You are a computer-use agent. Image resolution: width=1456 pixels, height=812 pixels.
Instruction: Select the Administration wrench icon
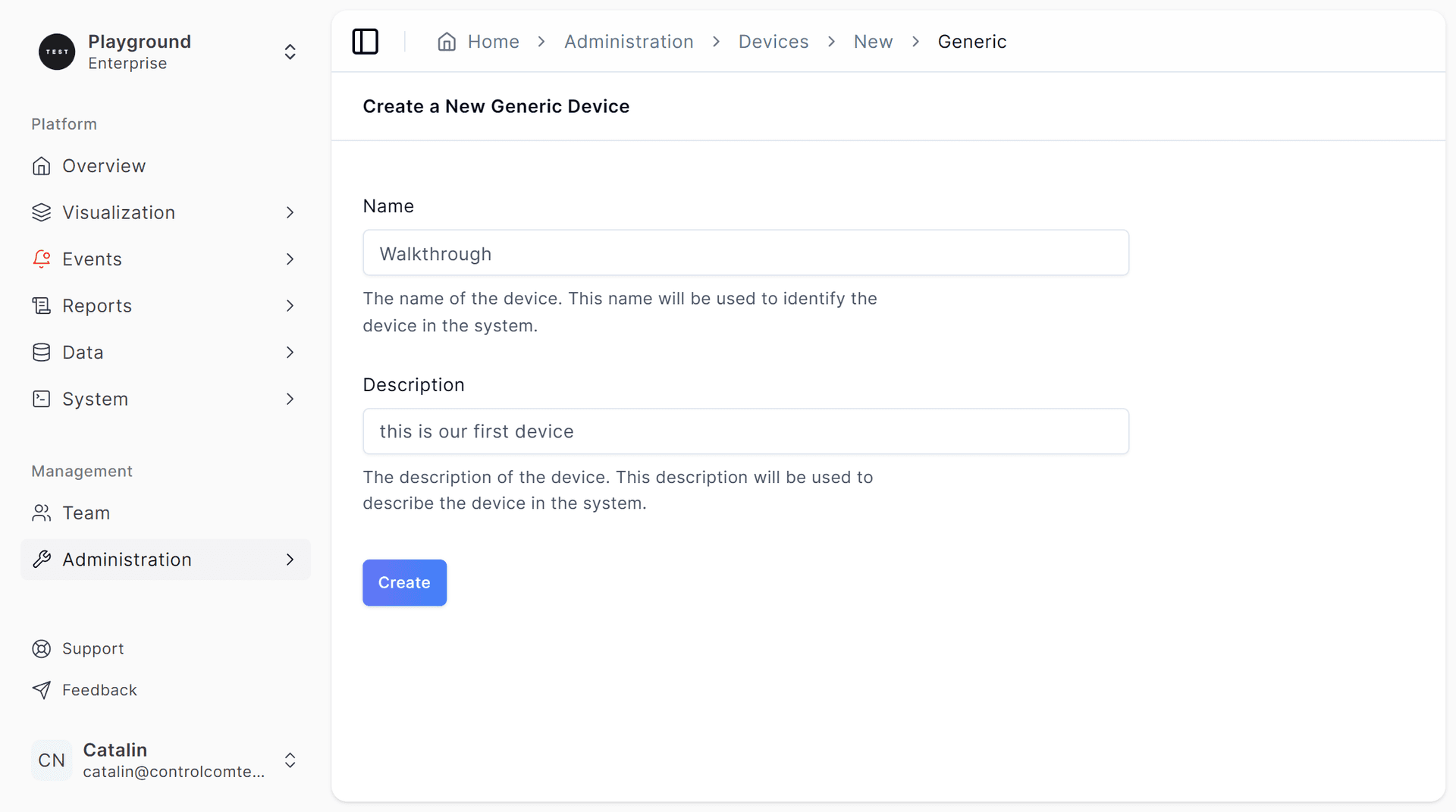(42, 560)
